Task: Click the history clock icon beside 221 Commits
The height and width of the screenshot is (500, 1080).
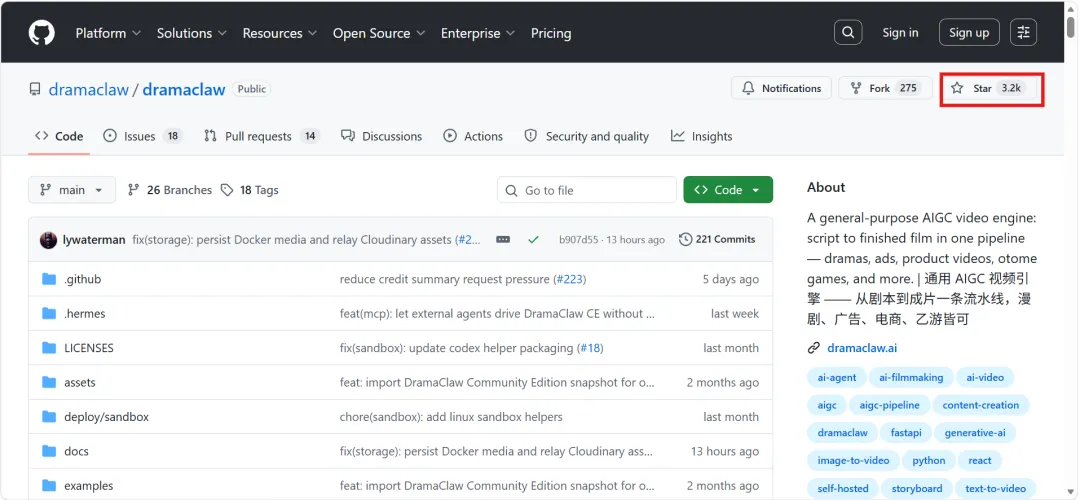Action: click(685, 240)
